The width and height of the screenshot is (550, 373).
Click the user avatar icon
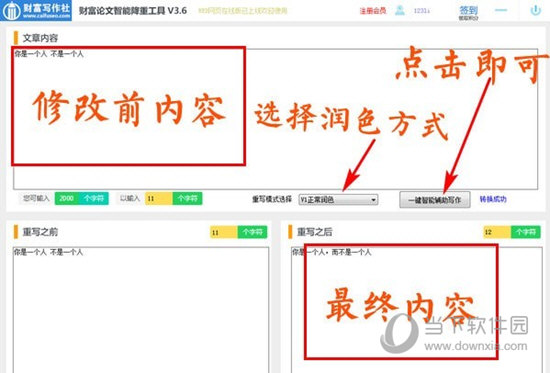click(400, 11)
